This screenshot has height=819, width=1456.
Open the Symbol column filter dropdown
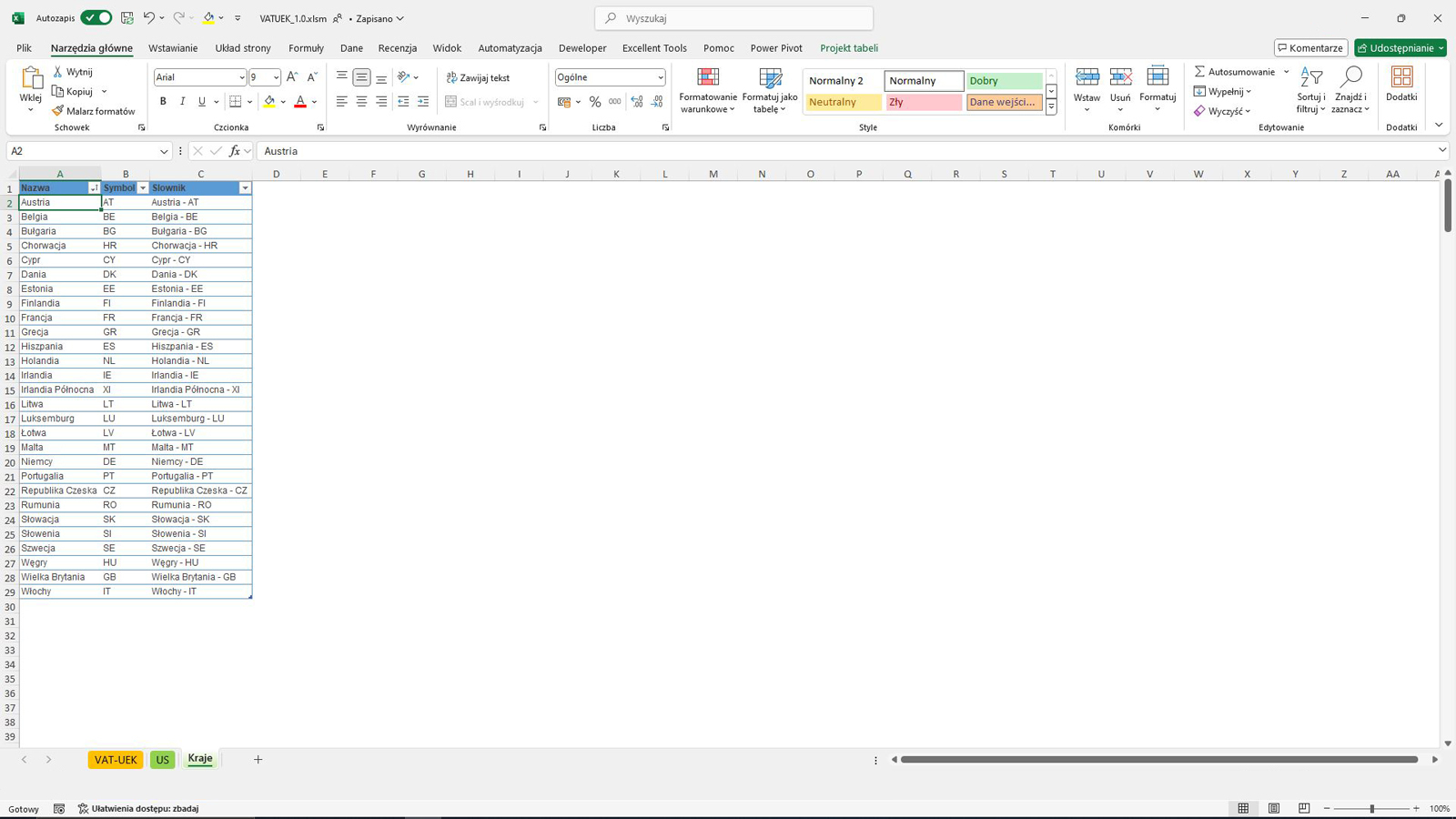coord(142,188)
